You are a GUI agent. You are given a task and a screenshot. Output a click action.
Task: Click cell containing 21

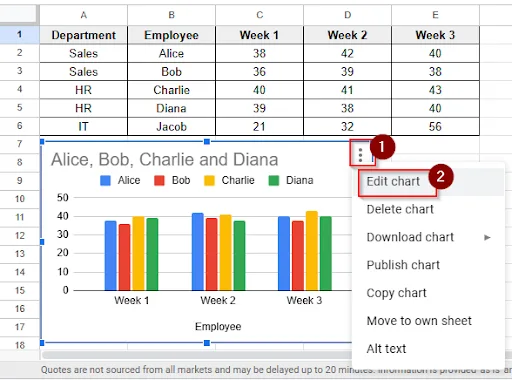tap(259, 127)
